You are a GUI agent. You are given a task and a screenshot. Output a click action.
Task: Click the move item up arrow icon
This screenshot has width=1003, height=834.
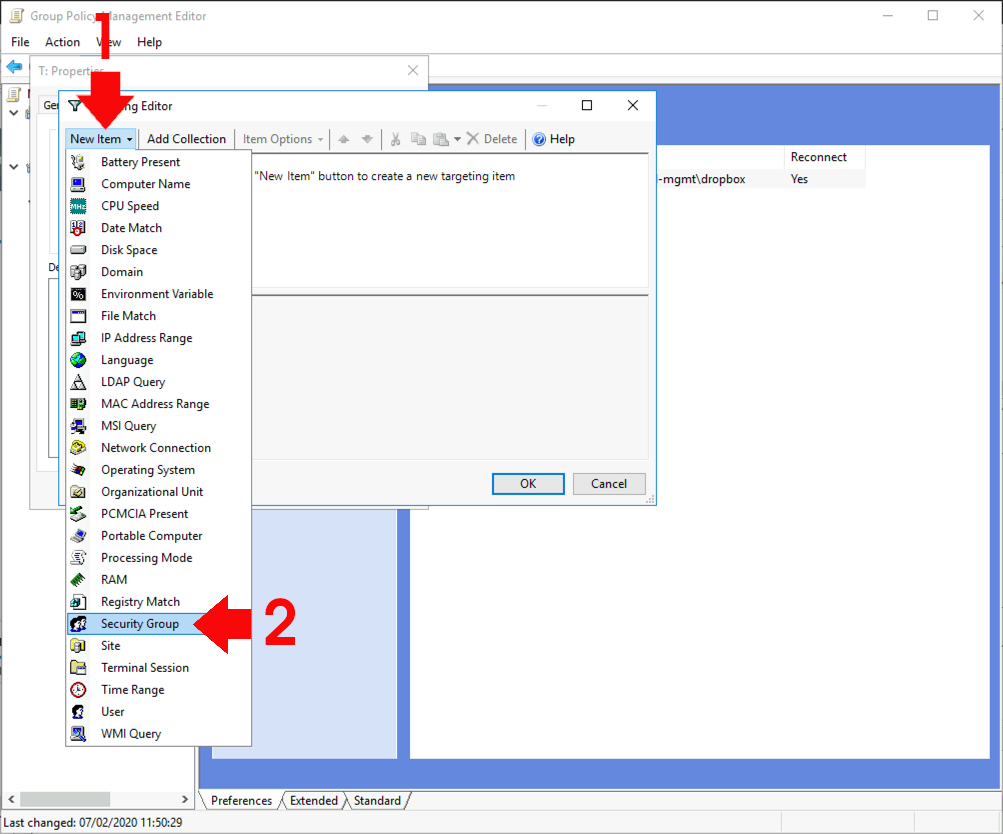[x=345, y=138]
